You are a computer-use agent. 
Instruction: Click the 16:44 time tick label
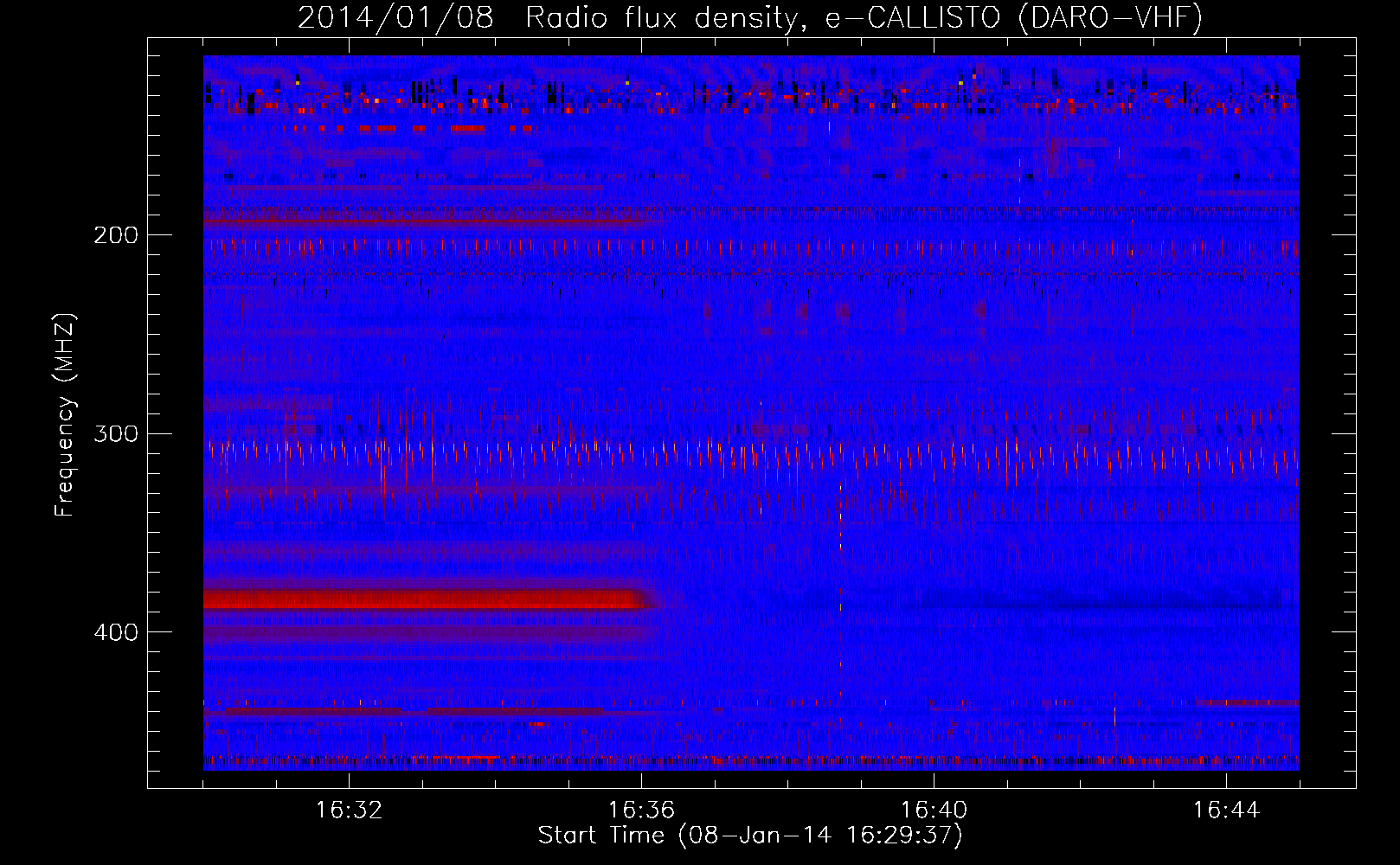pos(1226,811)
